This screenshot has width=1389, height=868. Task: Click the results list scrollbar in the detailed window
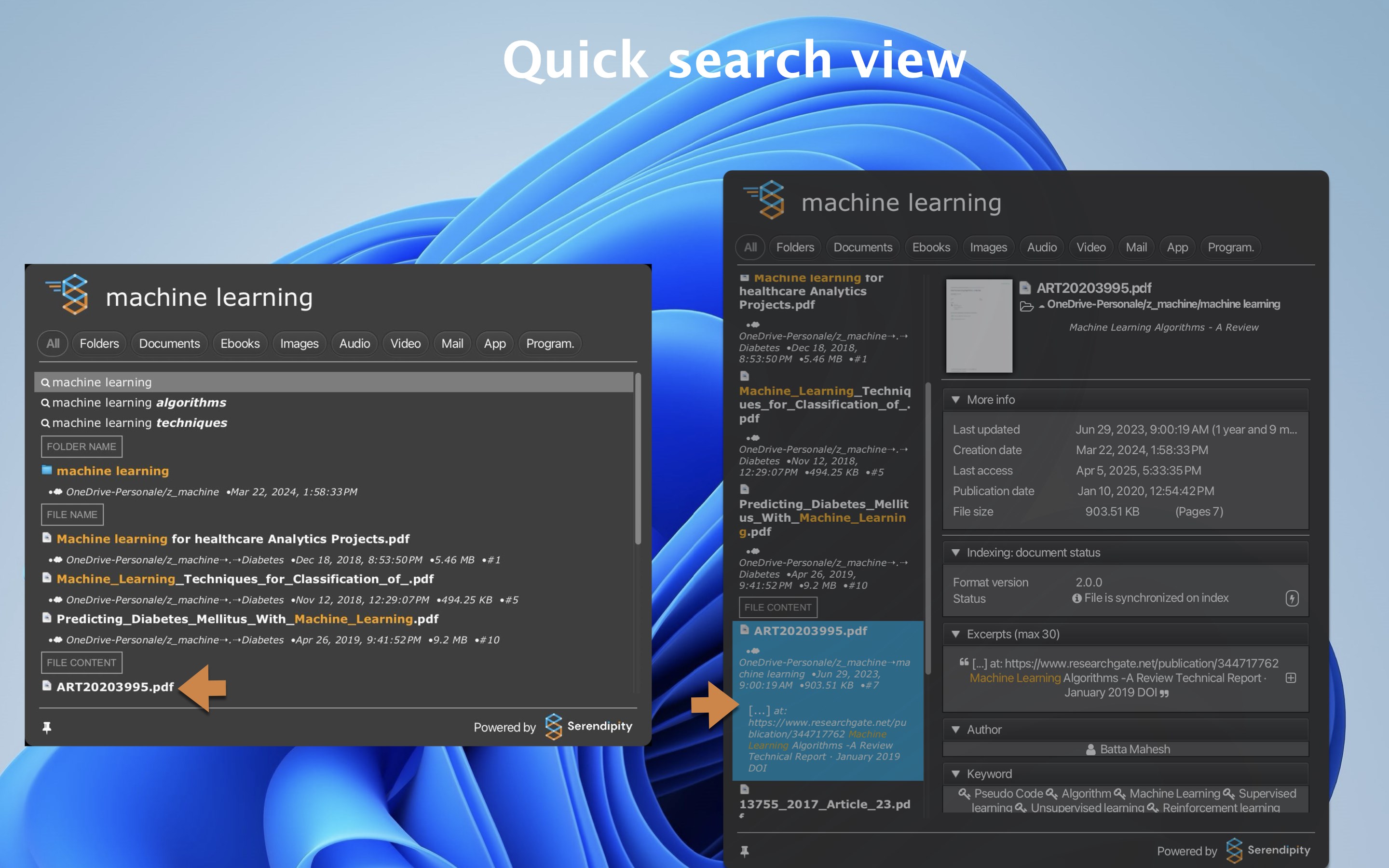click(927, 528)
